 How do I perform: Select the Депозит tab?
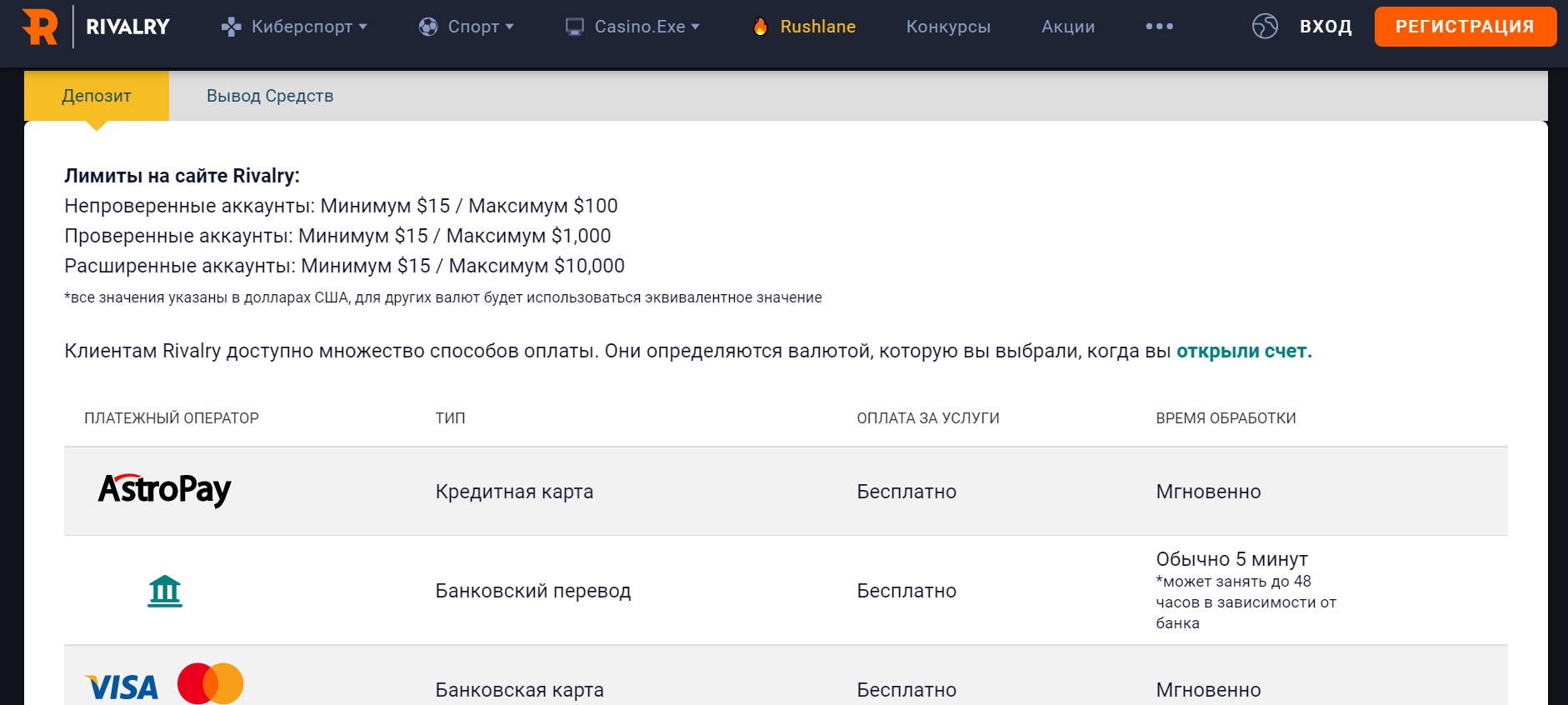(x=97, y=96)
